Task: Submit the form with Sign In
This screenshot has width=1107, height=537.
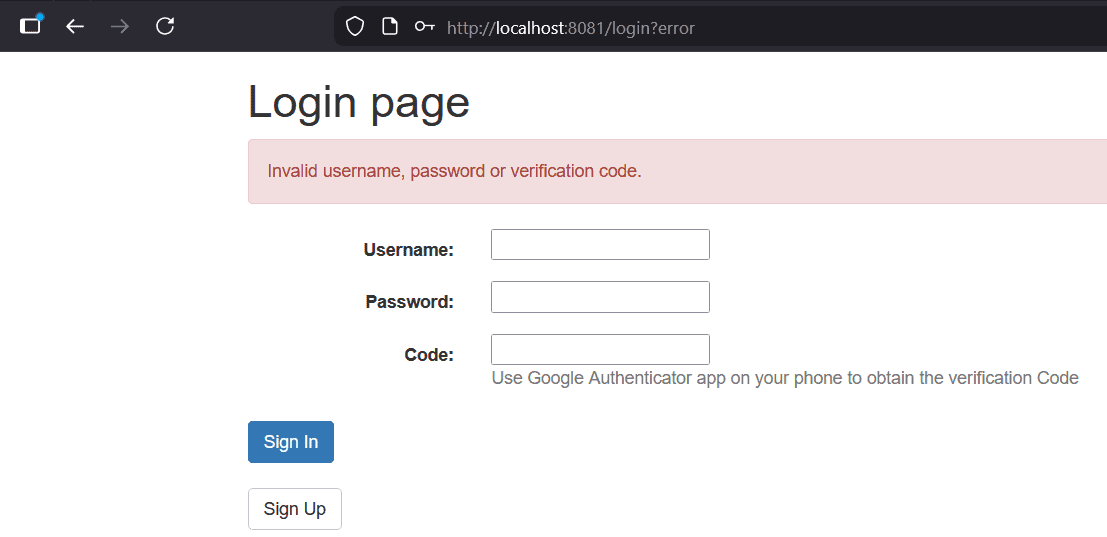Action: [291, 442]
